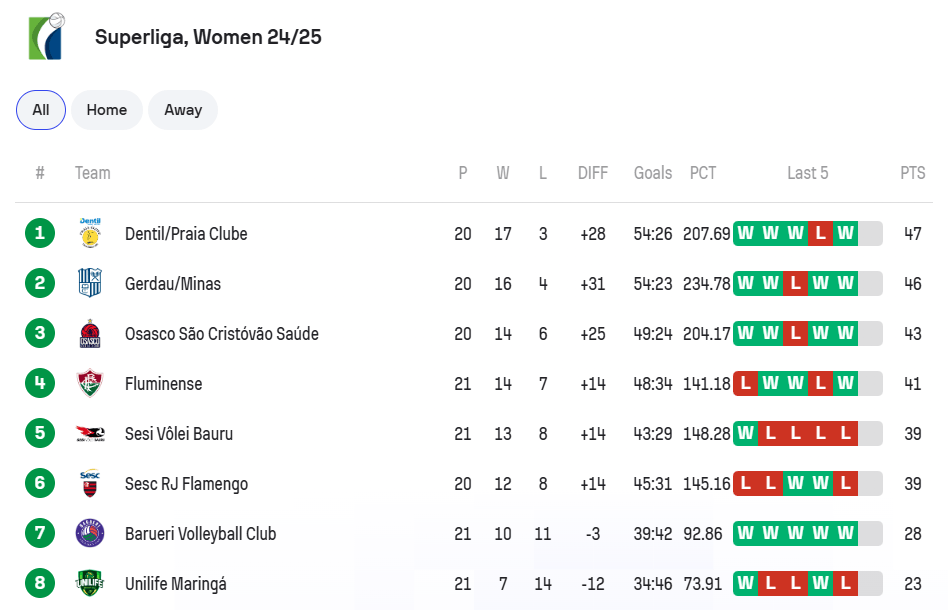The width and height of the screenshot is (948, 610).
Task: Click the rank 1 green position badge
Action: click(40, 234)
